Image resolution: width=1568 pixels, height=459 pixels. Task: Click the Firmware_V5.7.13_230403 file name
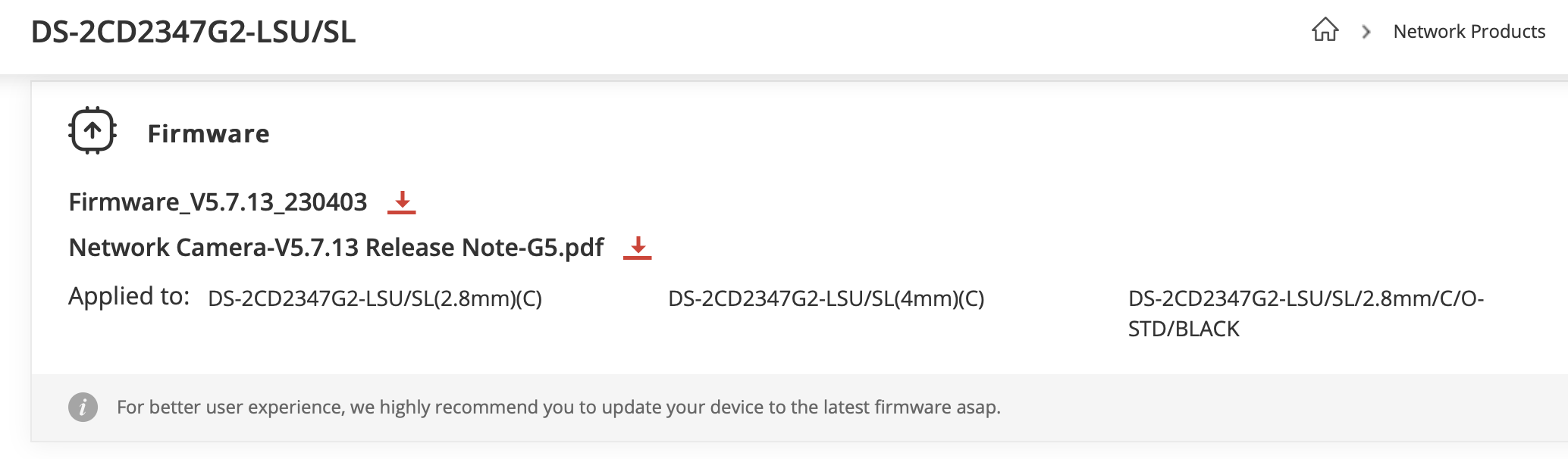(218, 202)
